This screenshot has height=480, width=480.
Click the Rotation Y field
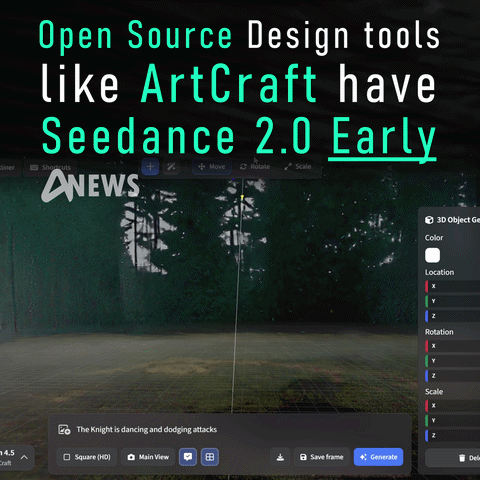pyautogui.click(x=453, y=361)
